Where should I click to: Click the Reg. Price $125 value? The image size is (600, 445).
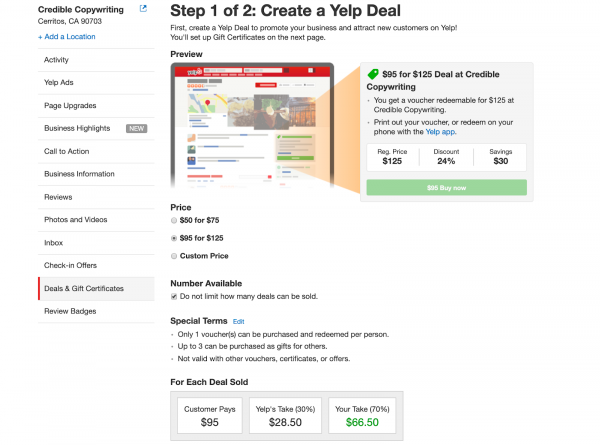(392, 161)
